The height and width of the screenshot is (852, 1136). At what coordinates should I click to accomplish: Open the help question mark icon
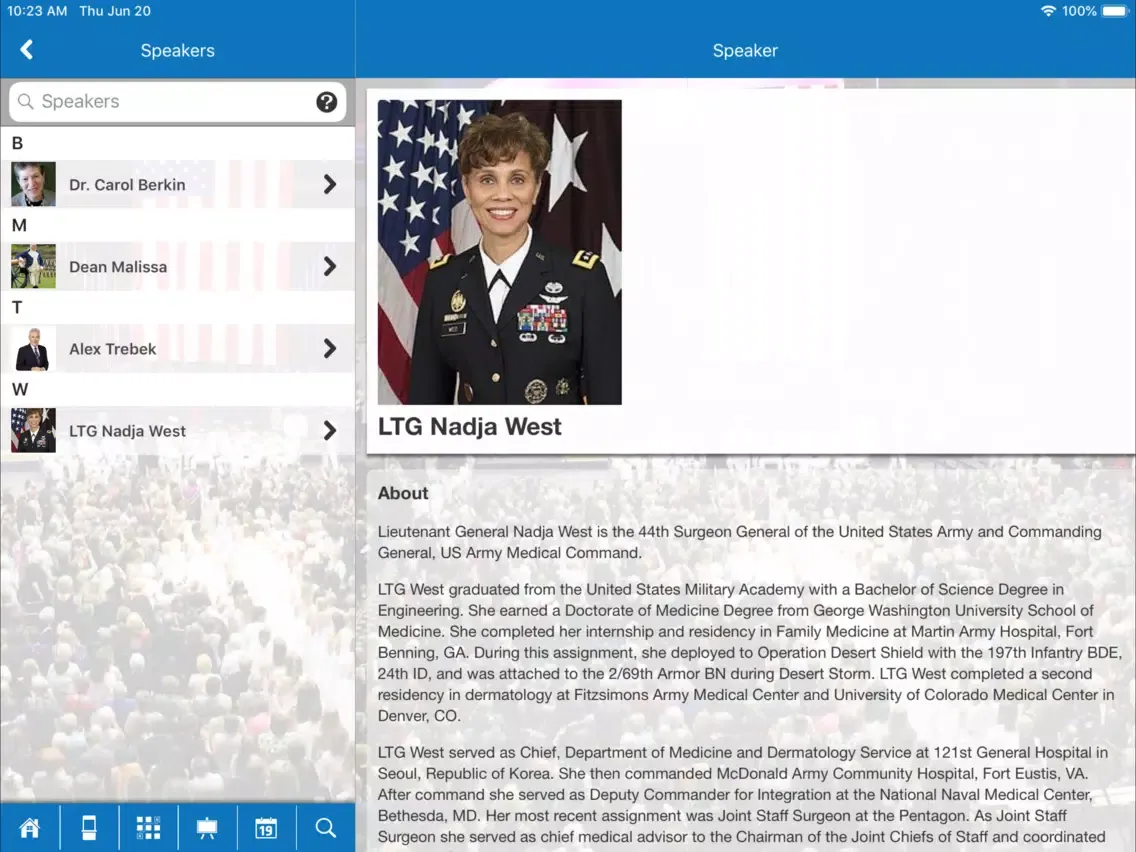327,101
